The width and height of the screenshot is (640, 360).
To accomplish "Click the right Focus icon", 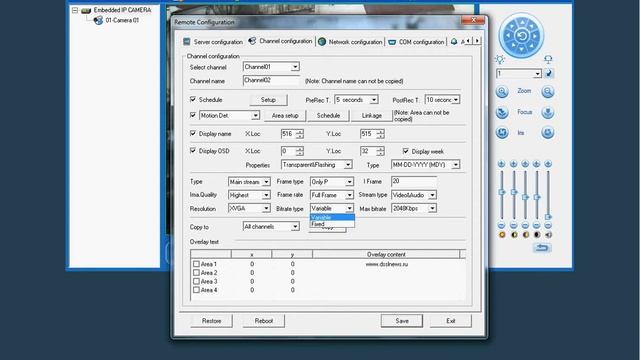I will pos(547,112).
